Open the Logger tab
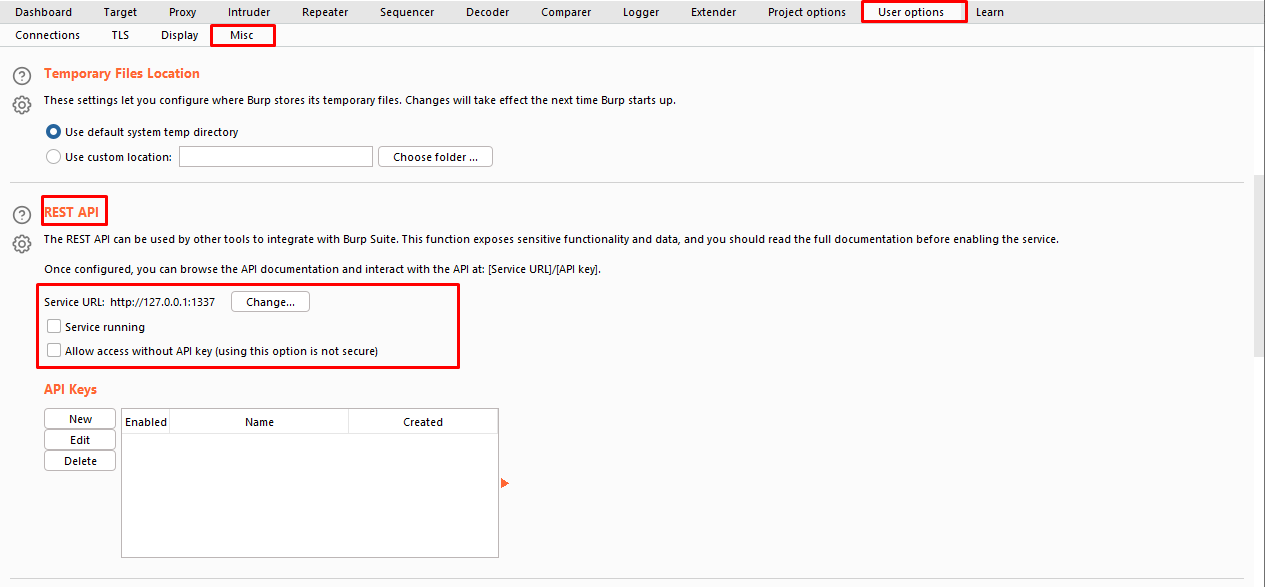1265x587 pixels. coord(641,12)
